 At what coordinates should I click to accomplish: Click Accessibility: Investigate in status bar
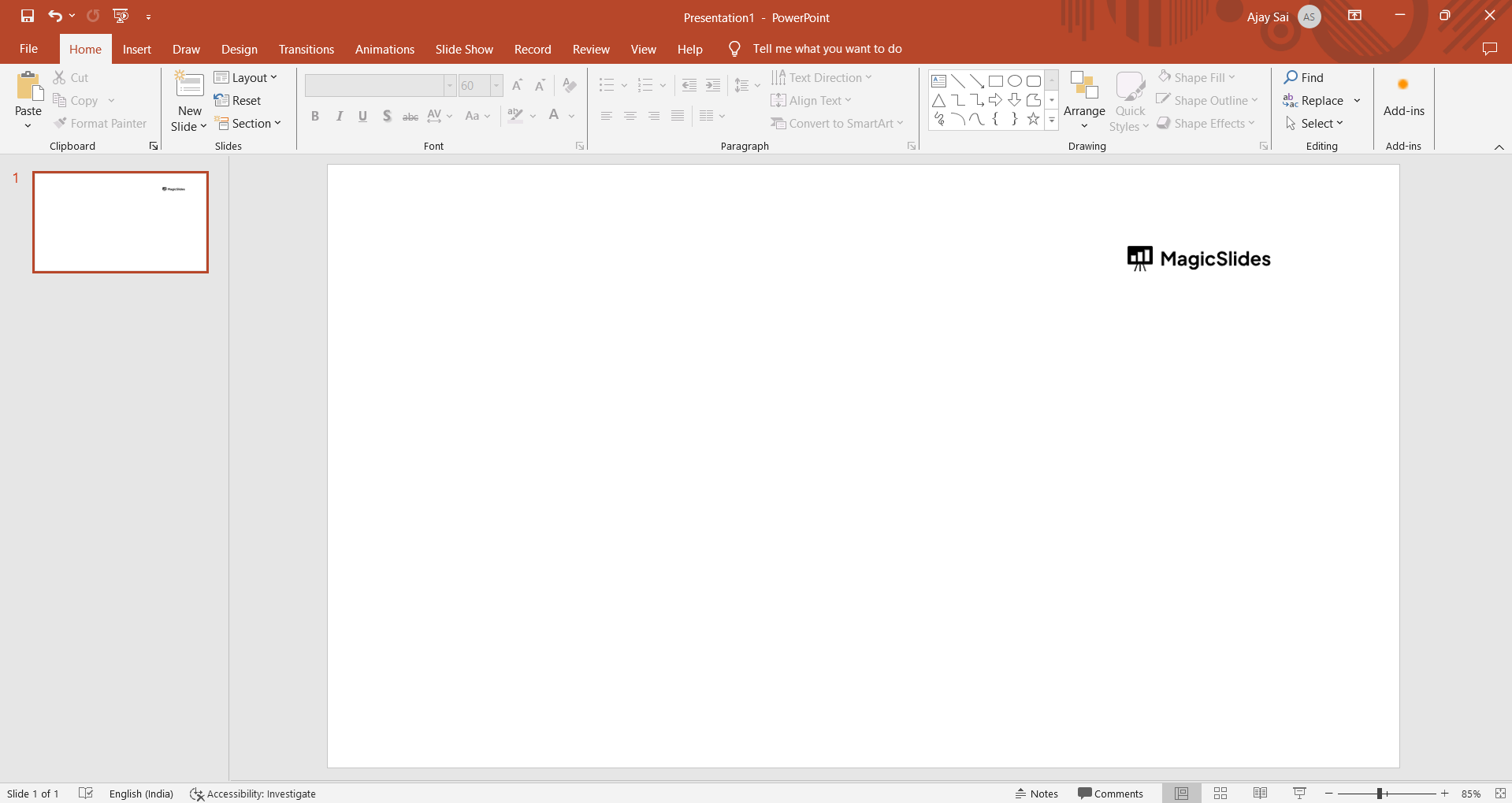coord(253,794)
